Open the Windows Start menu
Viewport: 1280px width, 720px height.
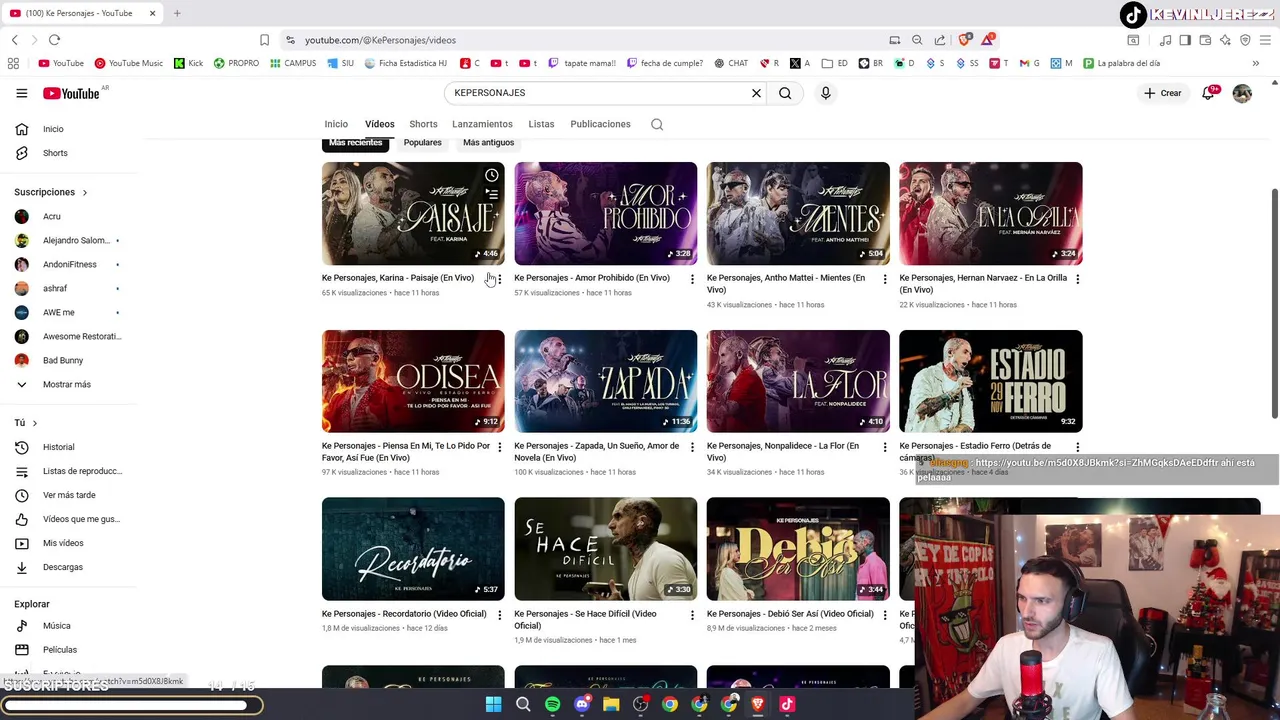pos(493,704)
